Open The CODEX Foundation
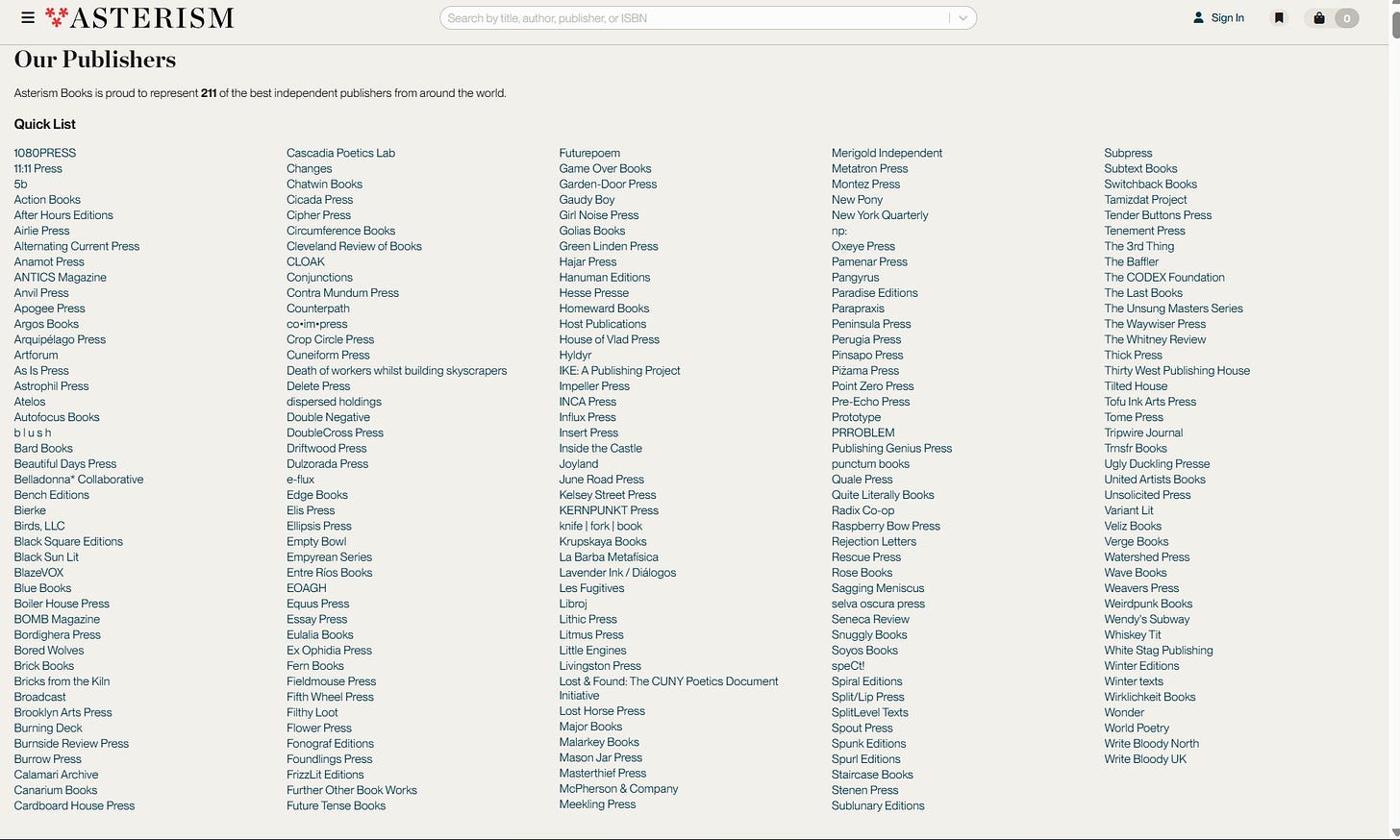Image resolution: width=1400 pixels, height=840 pixels. click(1164, 277)
